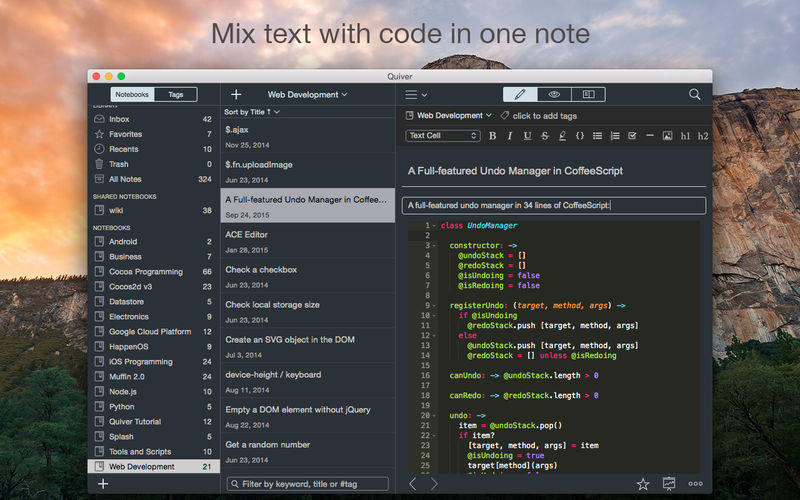Toggle bold formatting in the toolbar

492,136
